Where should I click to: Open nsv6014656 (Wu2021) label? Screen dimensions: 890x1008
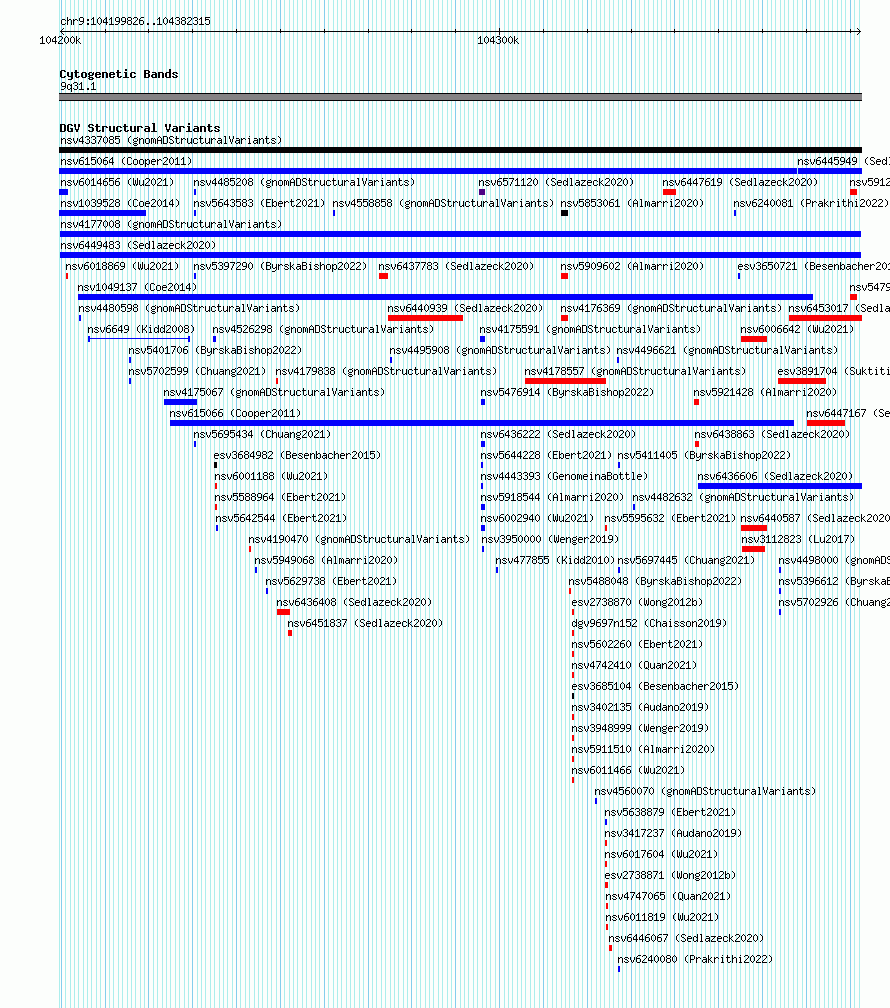(117, 183)
